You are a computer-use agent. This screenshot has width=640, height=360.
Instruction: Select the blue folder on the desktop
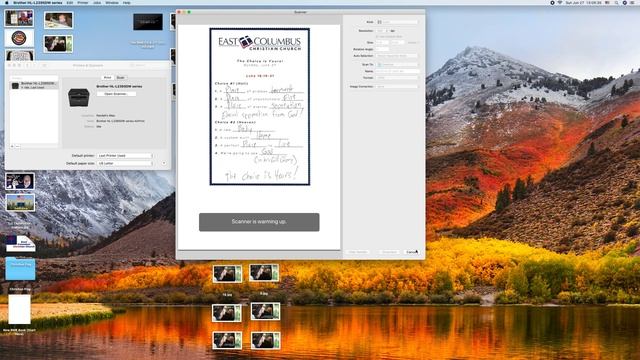[x=20, y=269]
